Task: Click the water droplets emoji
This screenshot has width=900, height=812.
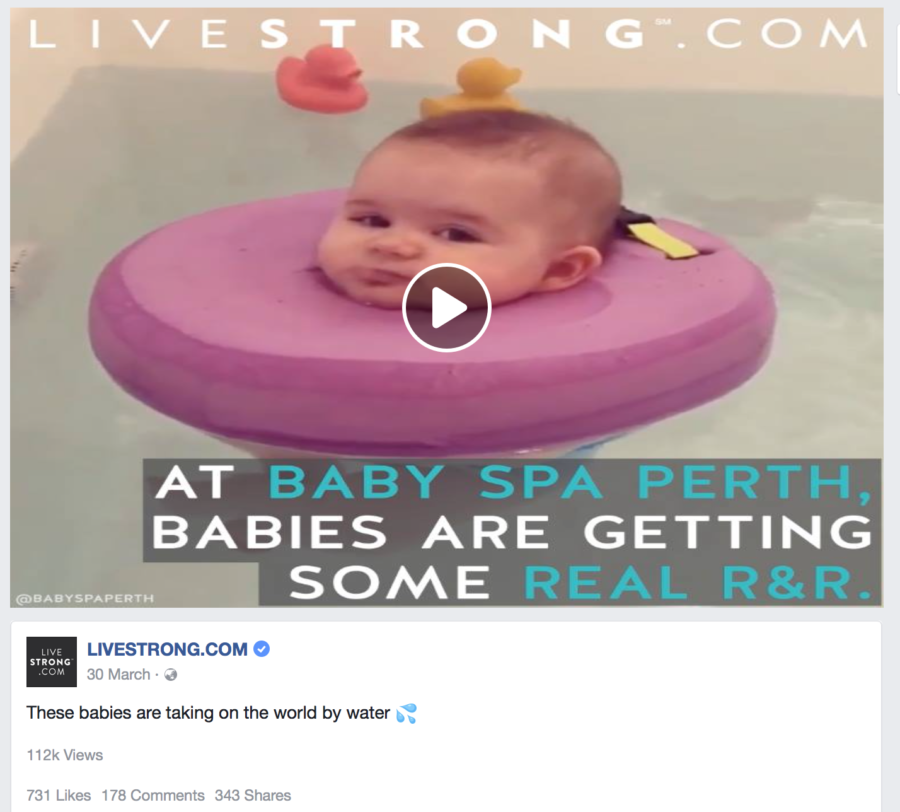Action: click(x=406, y=713)
